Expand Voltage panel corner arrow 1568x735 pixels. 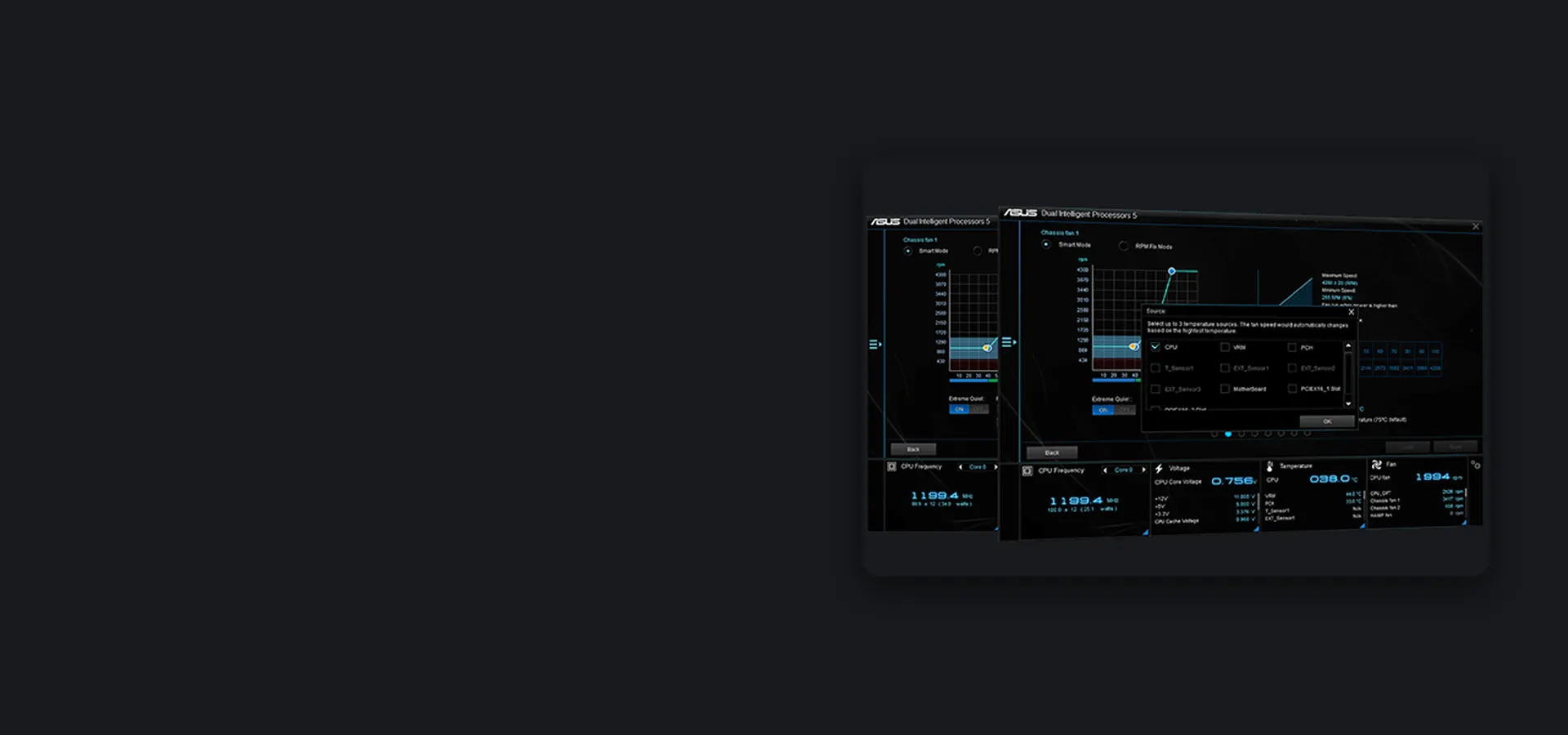coord(1256,528)
